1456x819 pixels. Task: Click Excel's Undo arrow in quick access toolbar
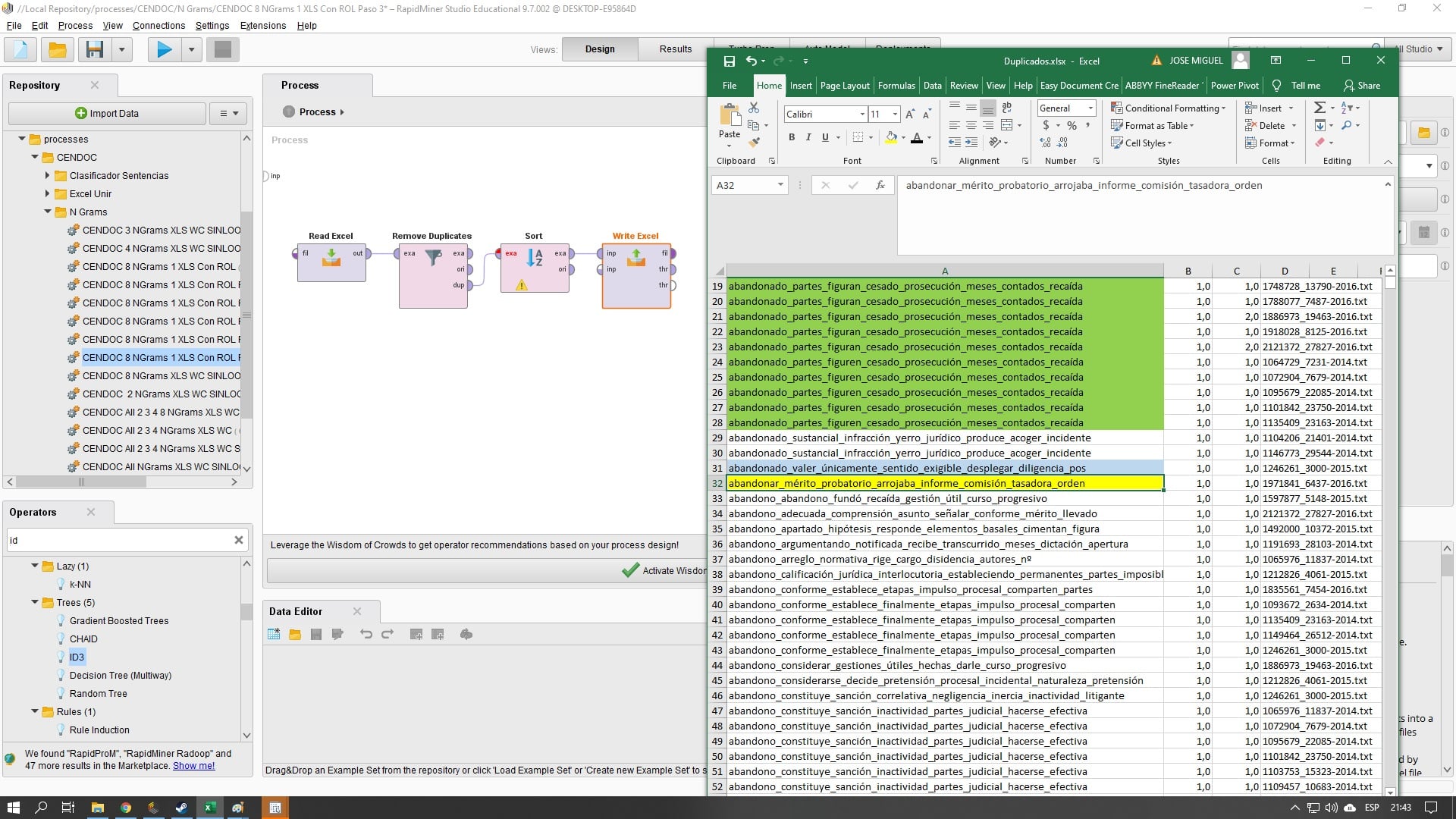[751, 61]
